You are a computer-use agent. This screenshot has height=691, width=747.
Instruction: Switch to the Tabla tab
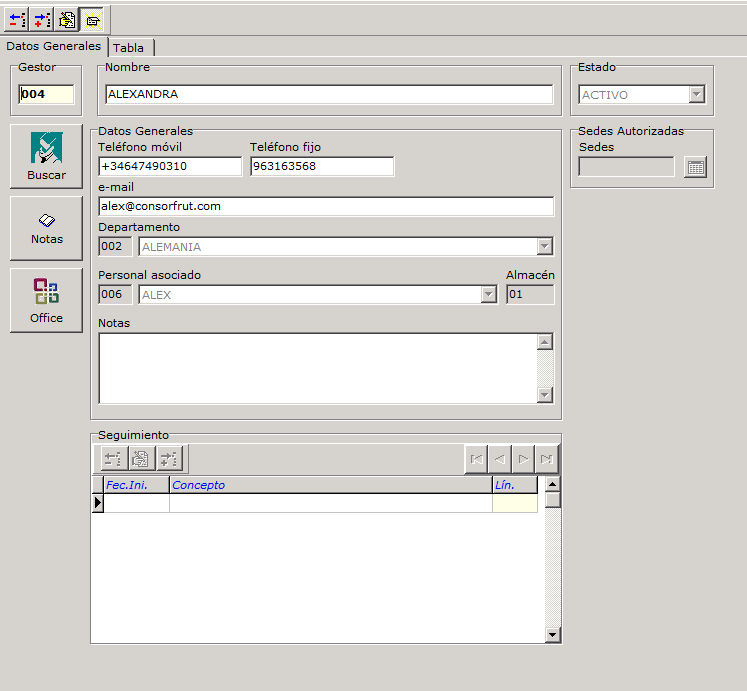point(129,48)
